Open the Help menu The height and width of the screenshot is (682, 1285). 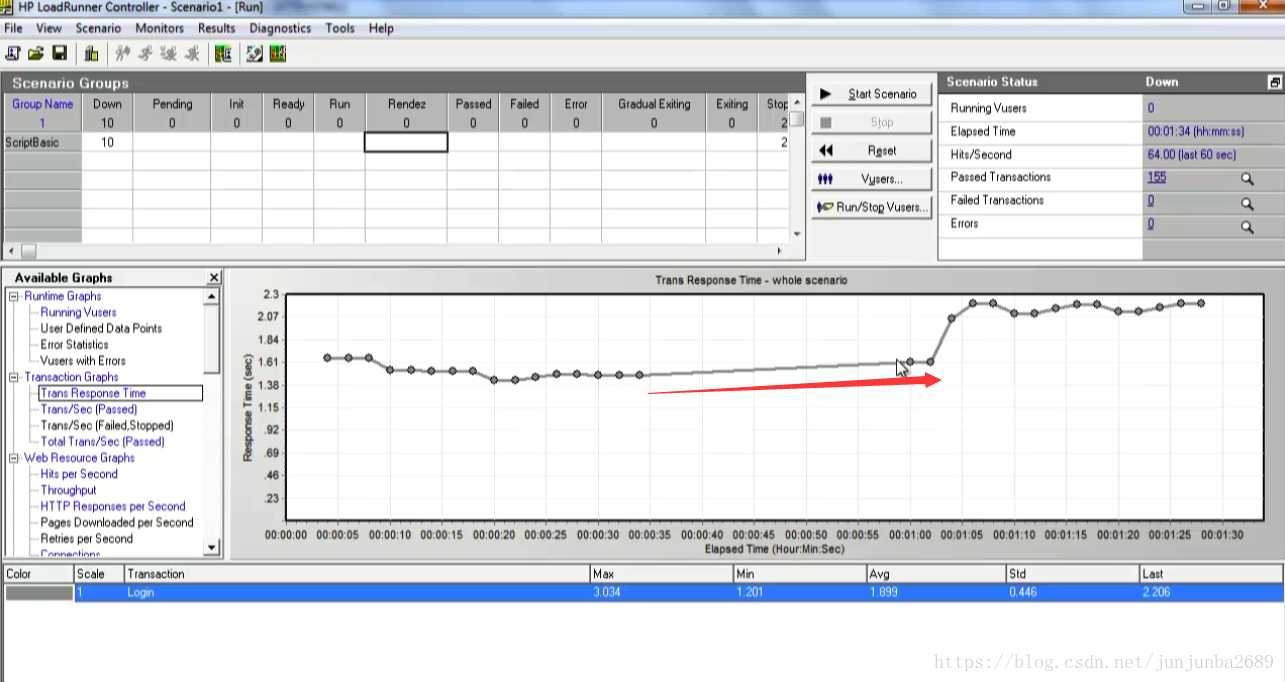(x=381, y=28)
